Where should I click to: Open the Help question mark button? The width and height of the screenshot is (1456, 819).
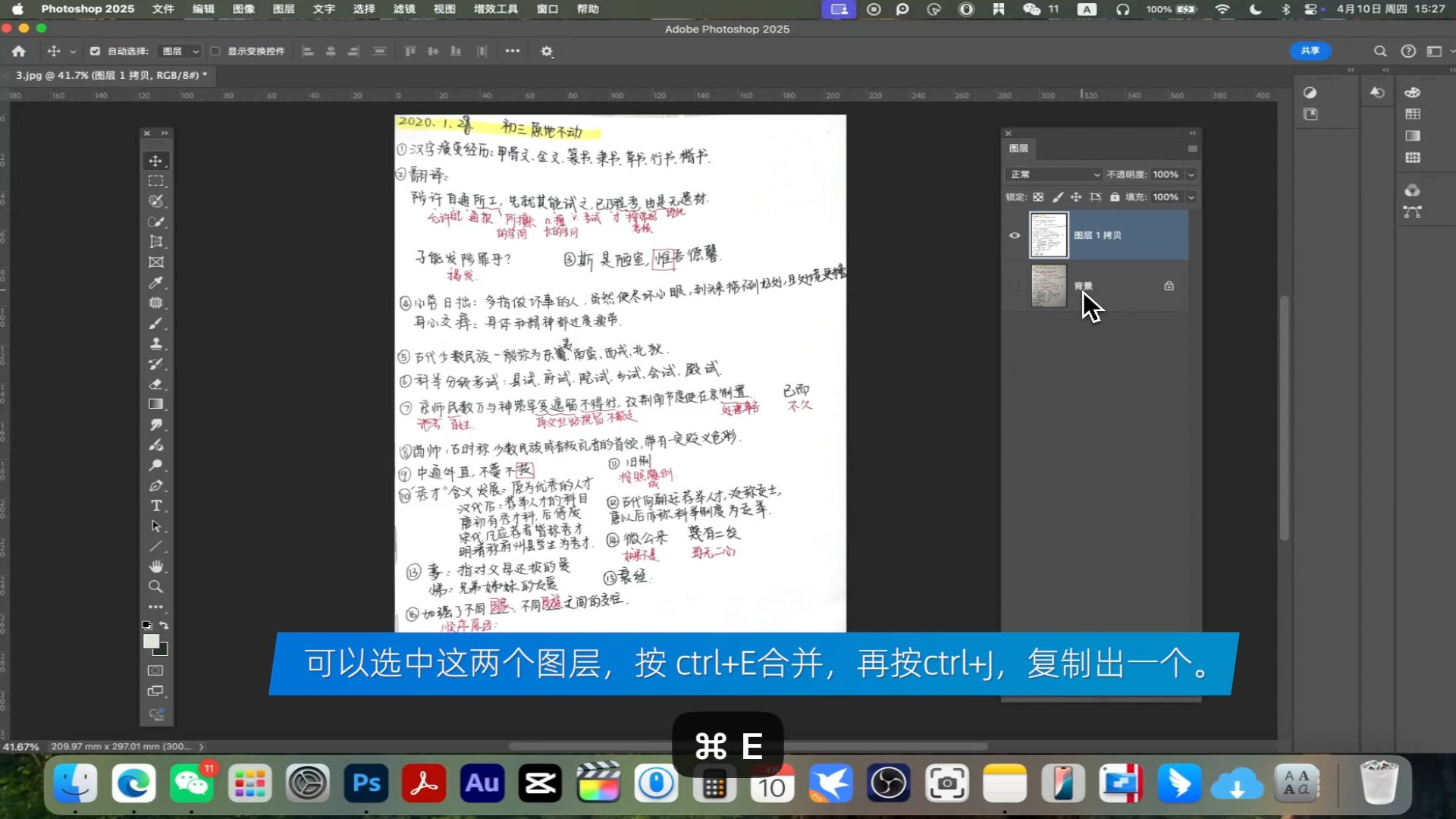pos(1408,52)
